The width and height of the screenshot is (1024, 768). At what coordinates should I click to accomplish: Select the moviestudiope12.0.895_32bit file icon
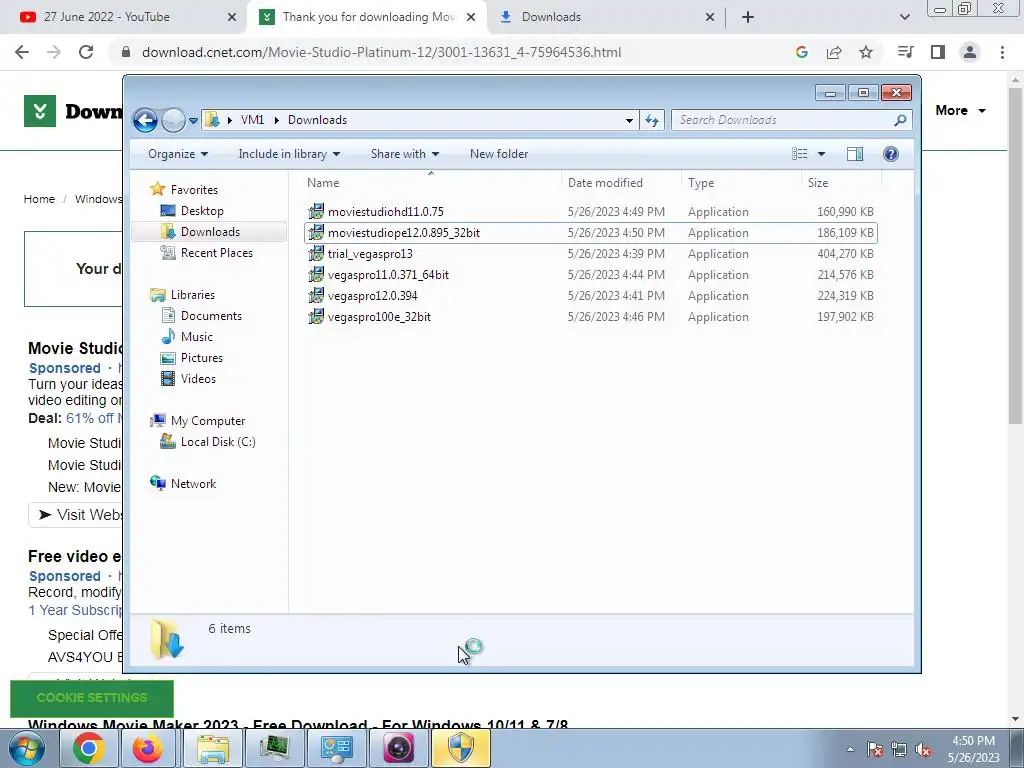pos(316,232)
